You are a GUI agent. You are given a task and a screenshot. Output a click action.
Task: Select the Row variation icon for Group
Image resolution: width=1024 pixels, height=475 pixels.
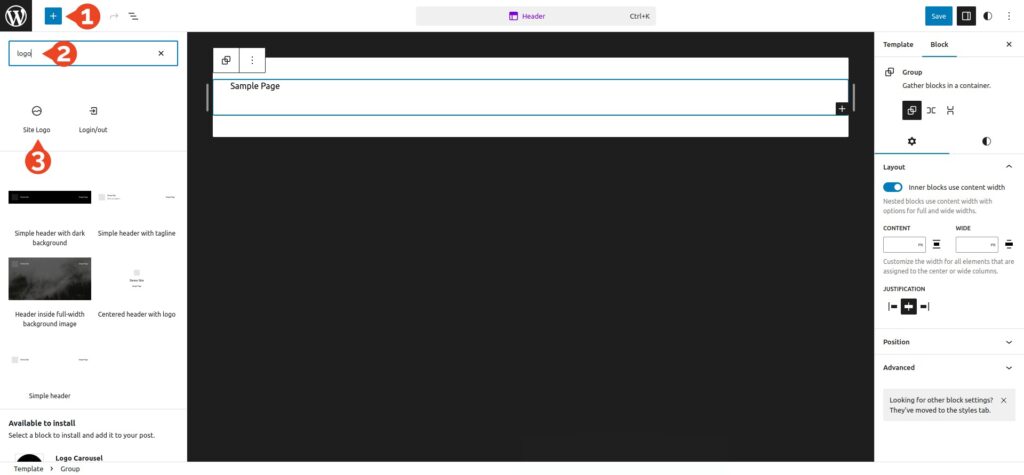coord(931,110)
